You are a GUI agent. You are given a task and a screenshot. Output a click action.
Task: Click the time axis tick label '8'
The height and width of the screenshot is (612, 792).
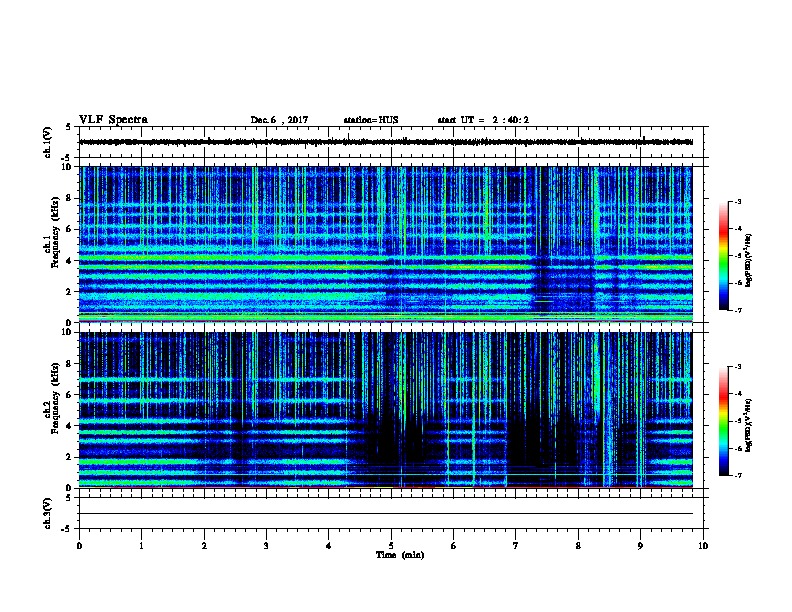(578, 546)
